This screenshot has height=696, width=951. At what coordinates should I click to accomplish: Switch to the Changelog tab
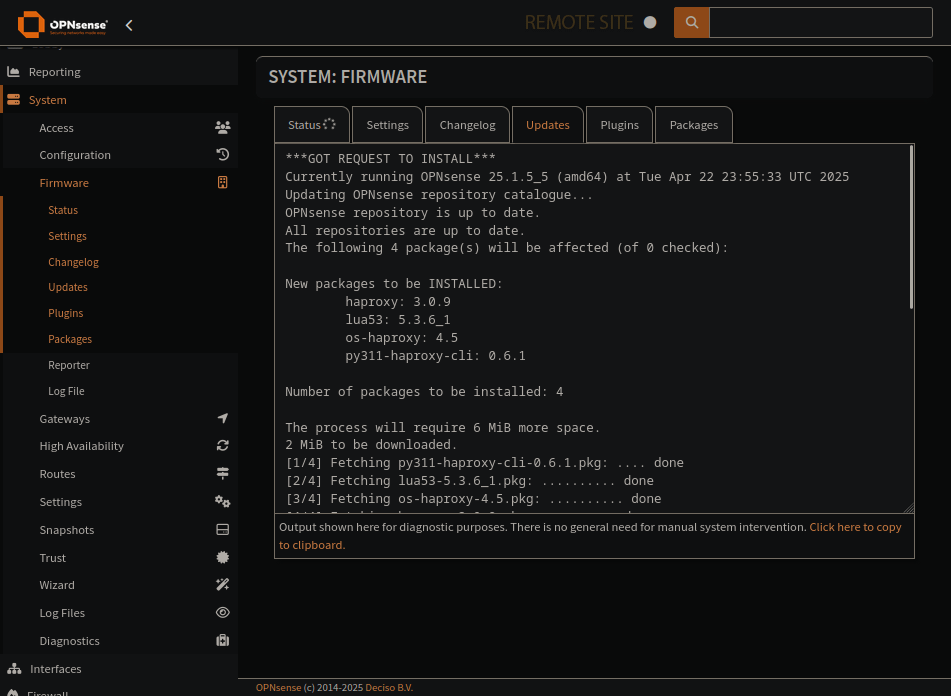467,125
